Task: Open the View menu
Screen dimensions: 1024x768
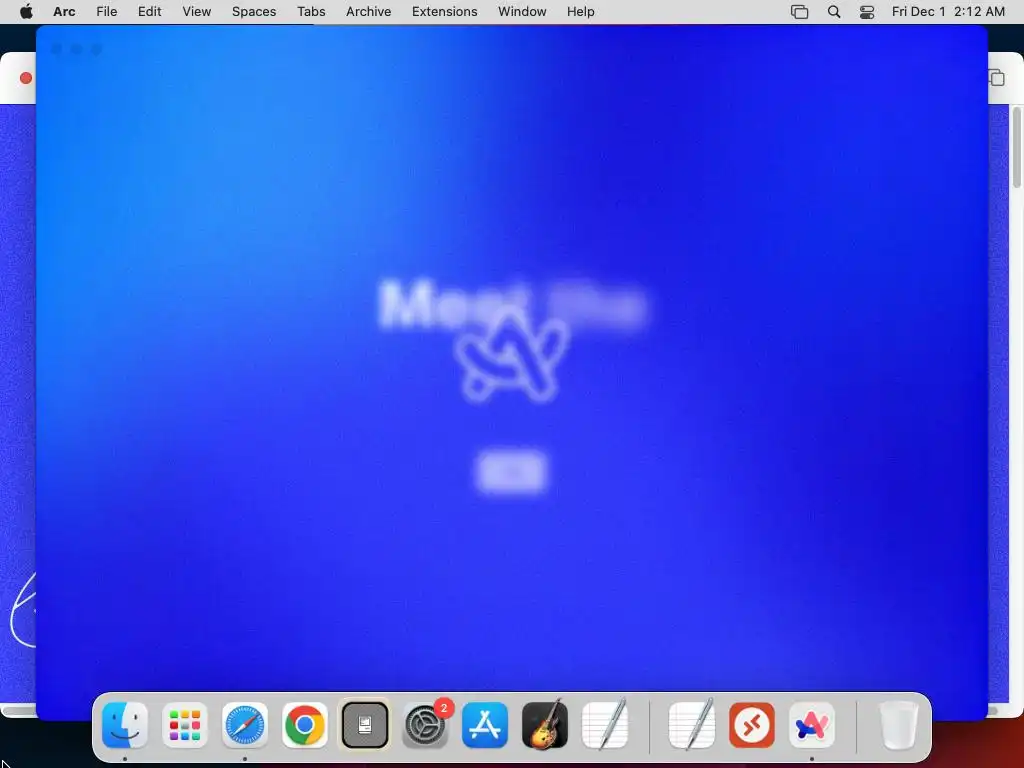Action: 197,11
